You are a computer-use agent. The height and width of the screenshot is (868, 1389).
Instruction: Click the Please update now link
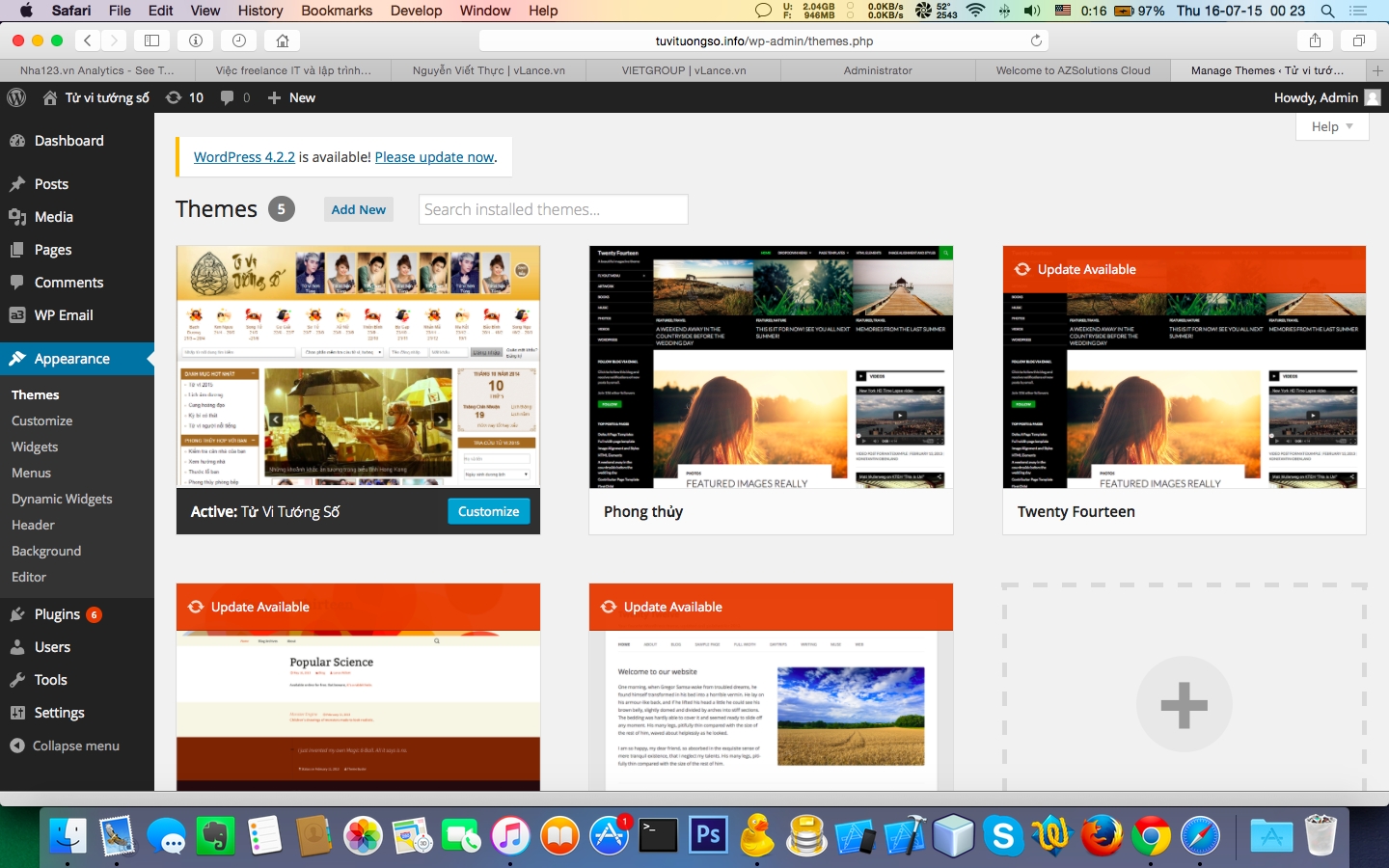[x=434, y=157]
